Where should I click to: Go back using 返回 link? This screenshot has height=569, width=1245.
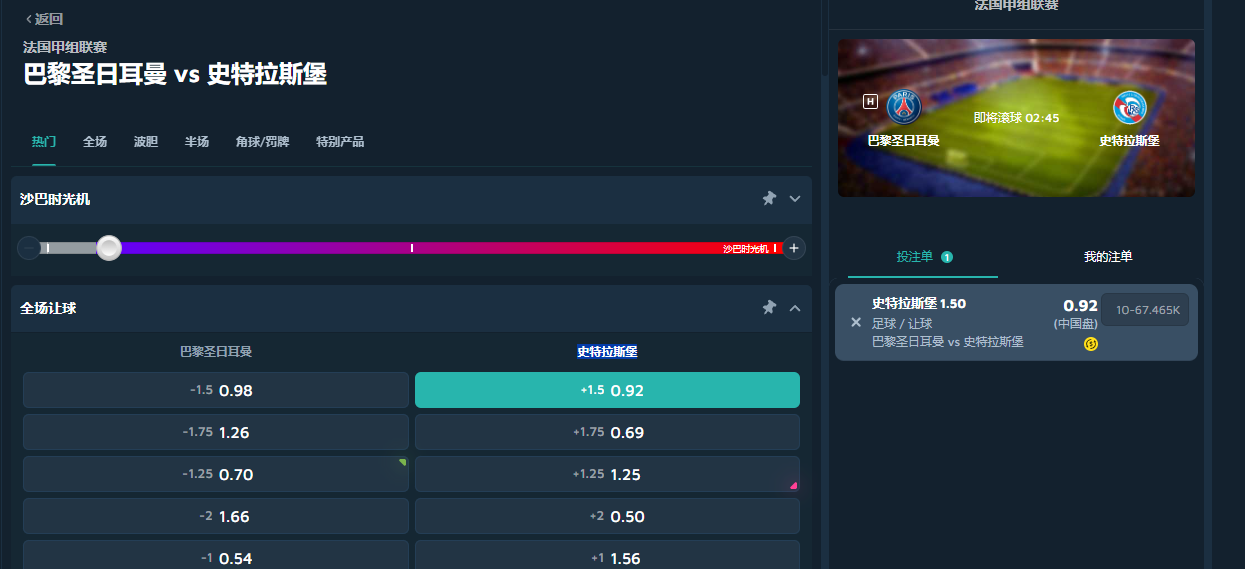(44, 19)
